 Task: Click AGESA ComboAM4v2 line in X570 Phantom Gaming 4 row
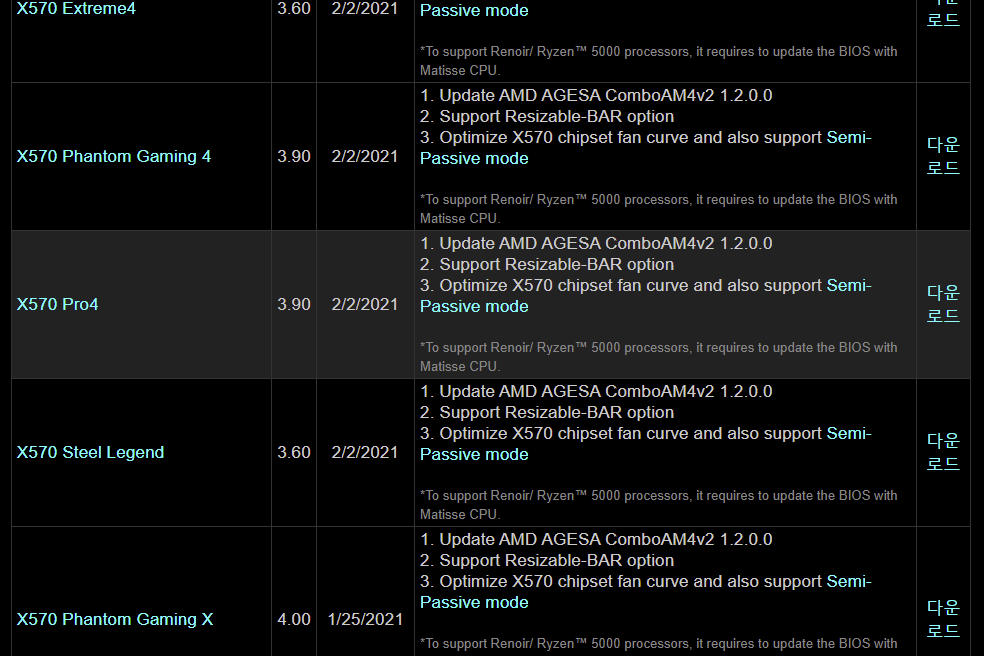596,95
